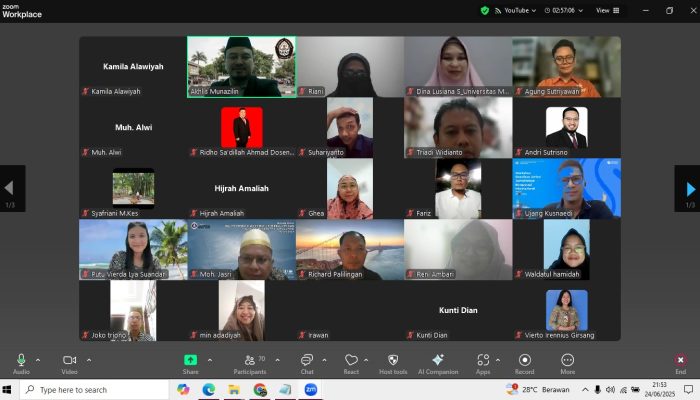This screenshot has height=400, width=700.
Task: Expand audio options arrow next to Audio
Action: tap(38, 360)
